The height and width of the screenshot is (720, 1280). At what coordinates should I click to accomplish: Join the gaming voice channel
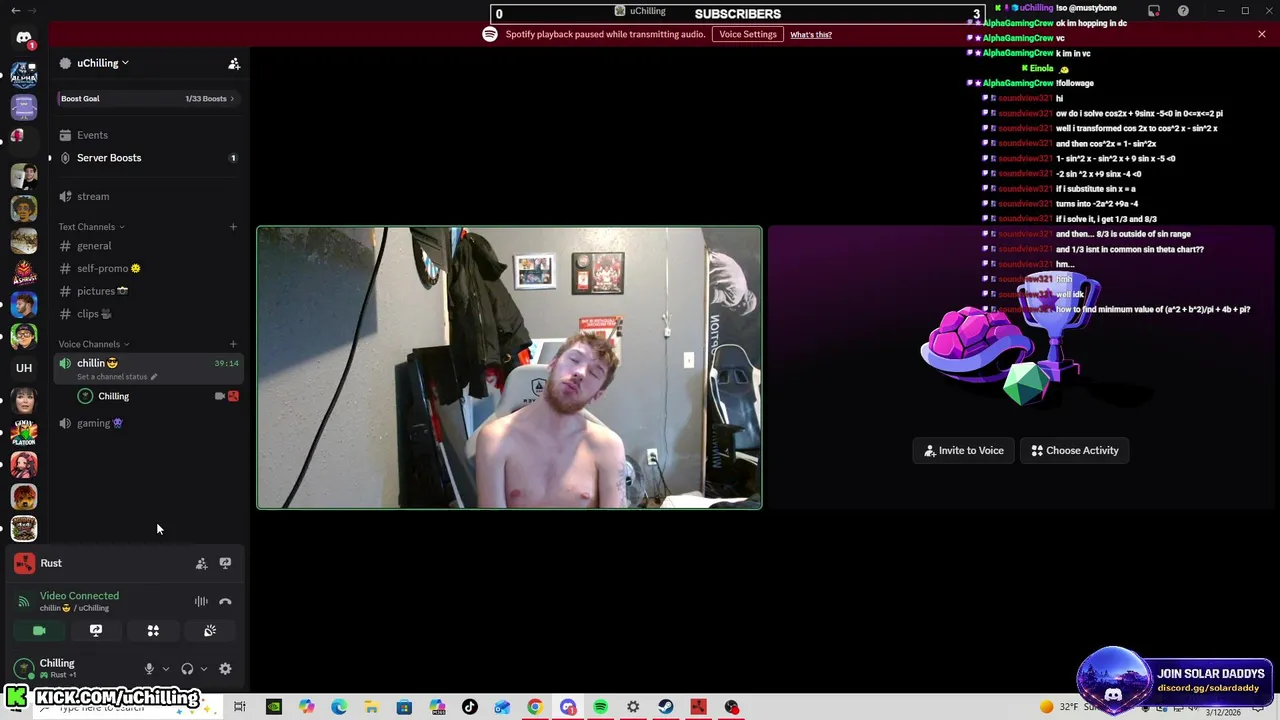coord(148,423)
